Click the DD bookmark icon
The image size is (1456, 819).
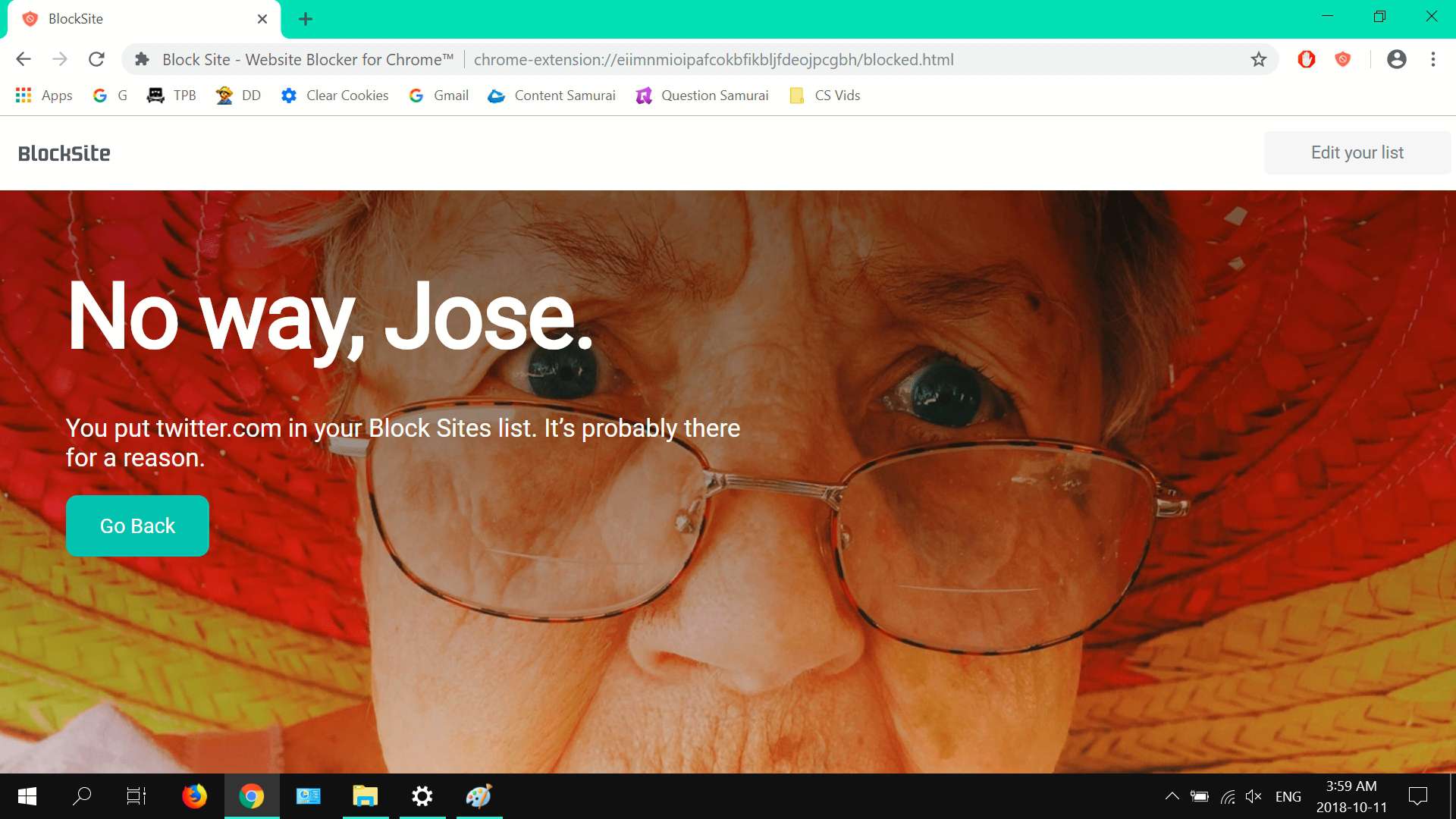click(x=223, y=95)
